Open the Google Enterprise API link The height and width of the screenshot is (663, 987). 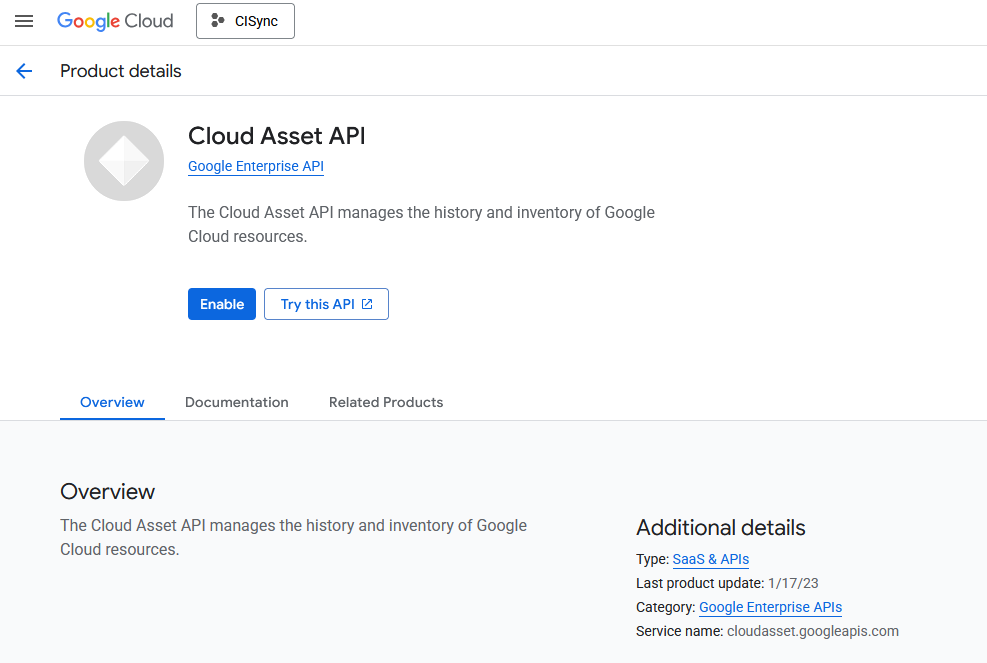256,166
